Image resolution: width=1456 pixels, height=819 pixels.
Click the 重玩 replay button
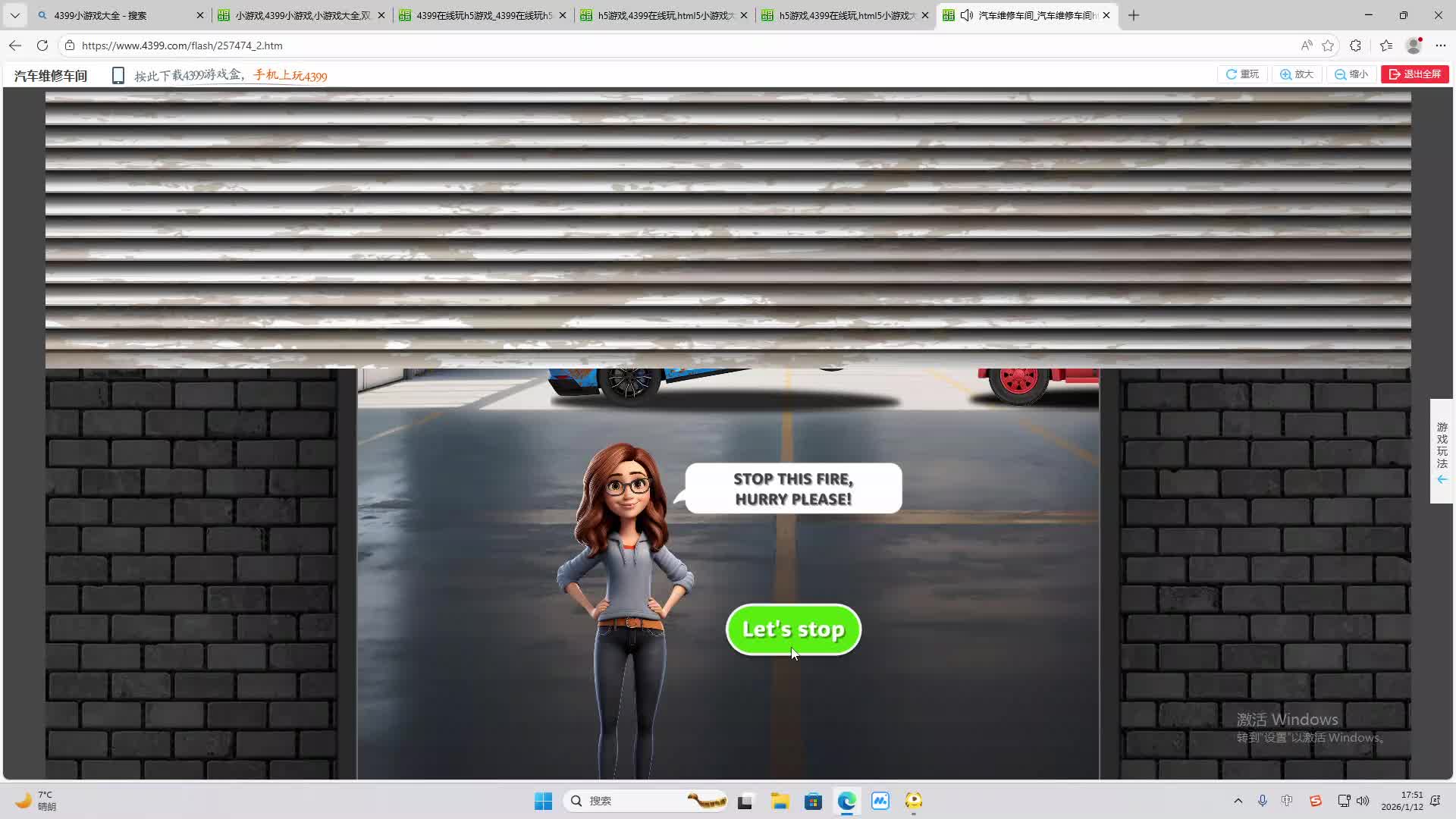(x=1242, y=74)
